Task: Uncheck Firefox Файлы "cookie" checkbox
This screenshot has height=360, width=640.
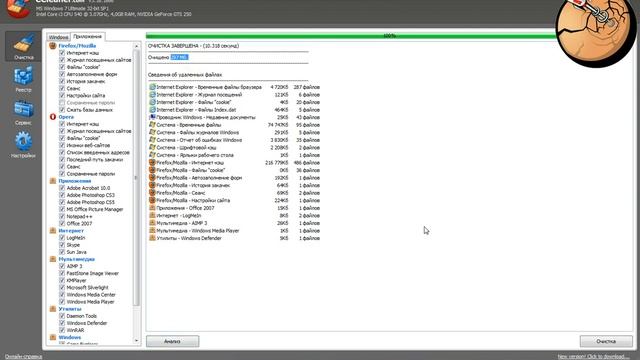Action: click(x=62, y=67)
